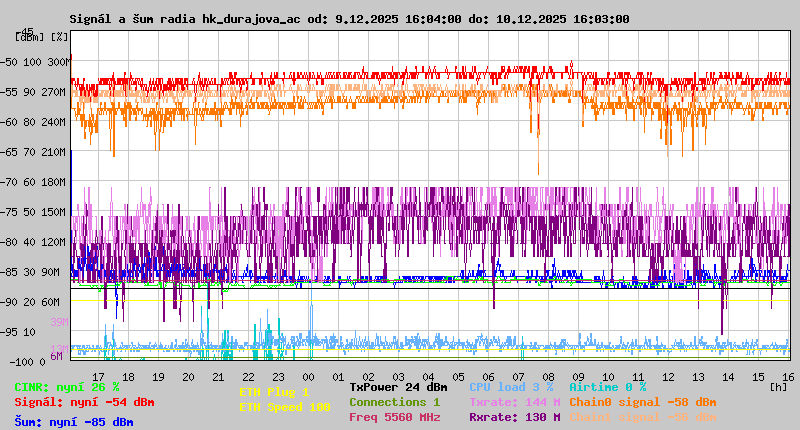
Task: Click the '04' hour tick on the time axis
Action: (429, 377)
